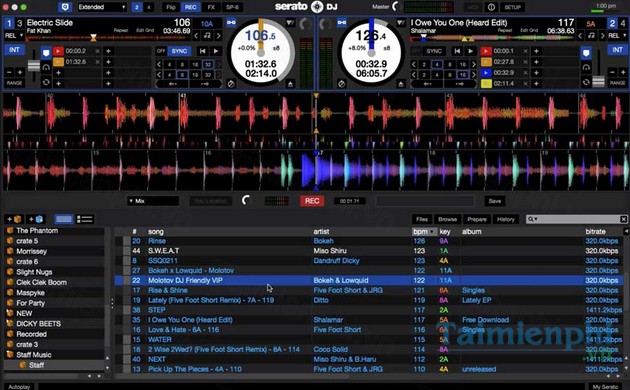Trigger right deck orange cue at 02:27.8
Viewport: 630px width, 390px height.
coord(486,62)
